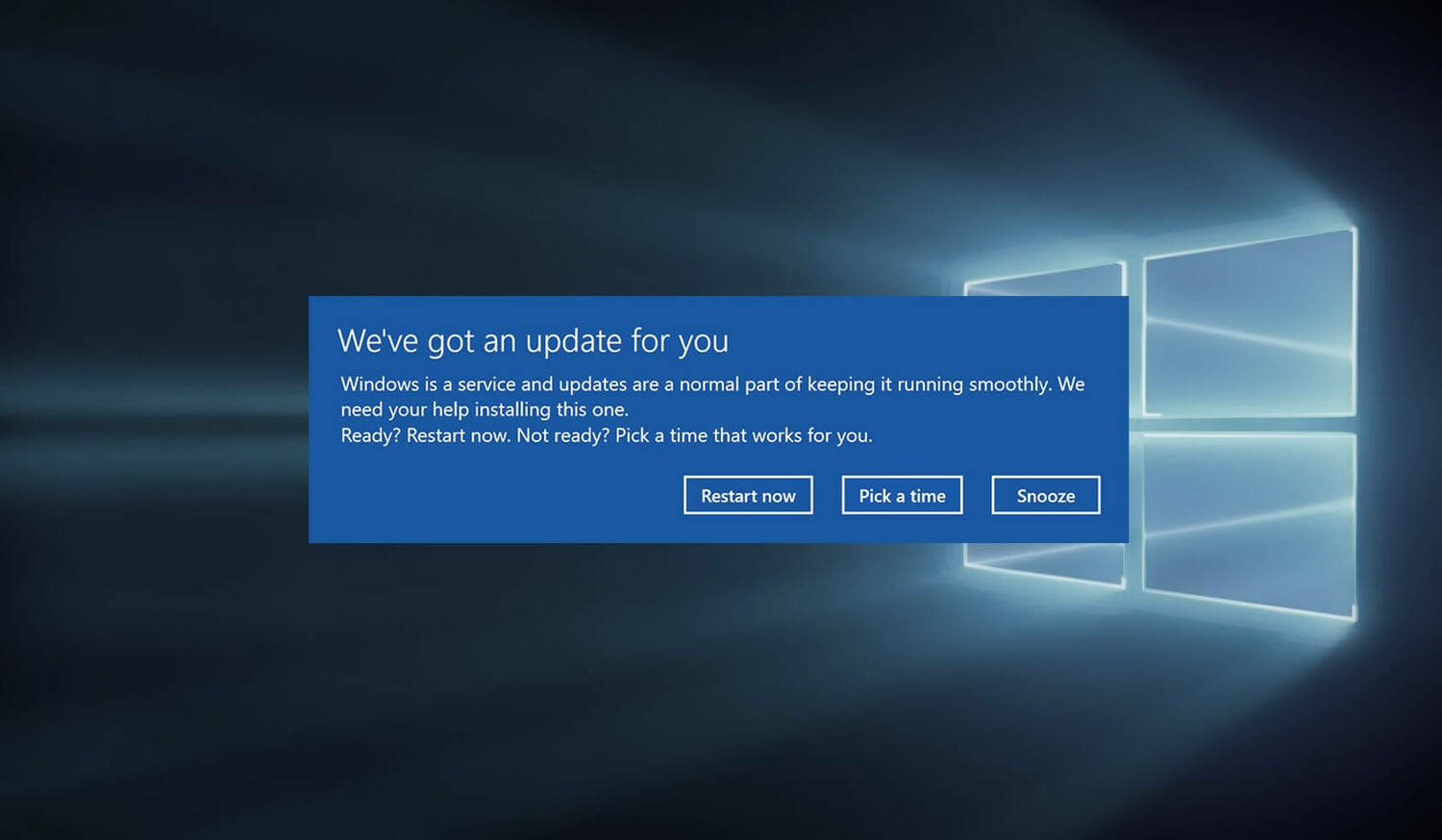Image resolution: width=1442 pixels, height=840 pixels.
Task: Click the text "need your help installing this one."
Action: tap(485, 409)
